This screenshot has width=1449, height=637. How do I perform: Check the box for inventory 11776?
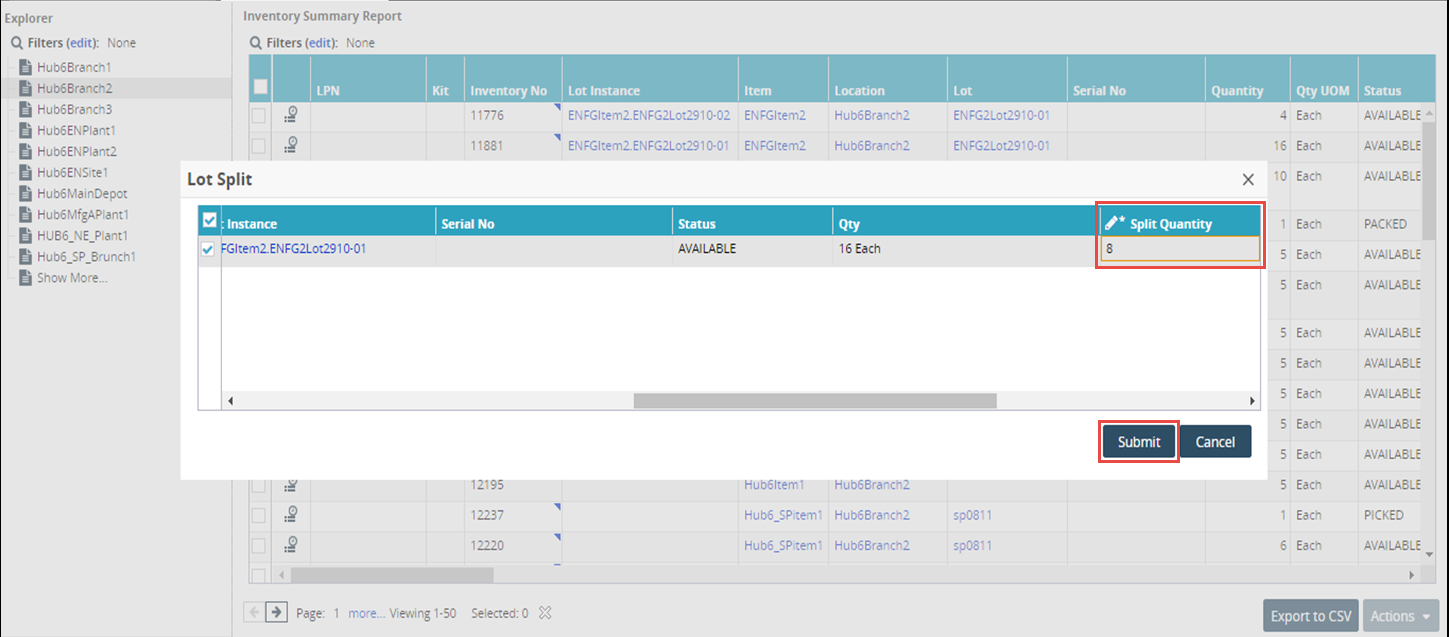(x=259, y=115)
